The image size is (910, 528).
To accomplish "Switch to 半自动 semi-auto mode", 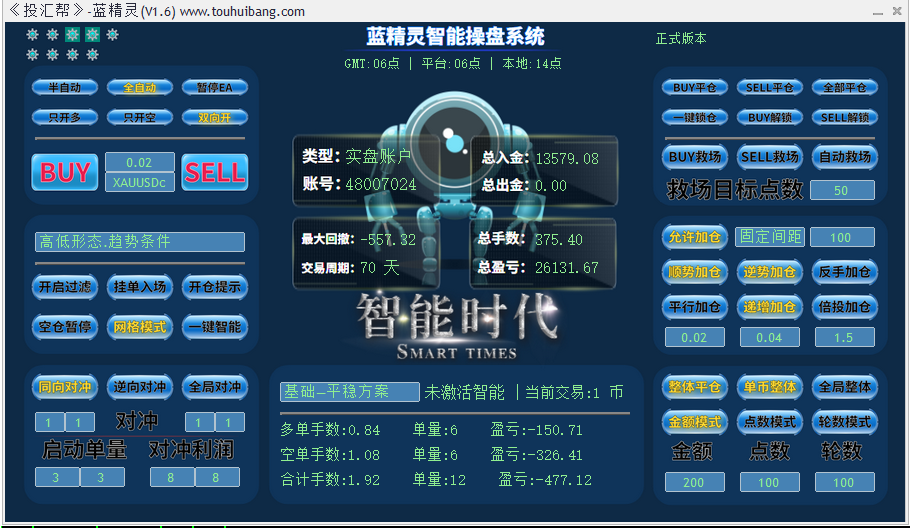I will click(x=64, y=88).
